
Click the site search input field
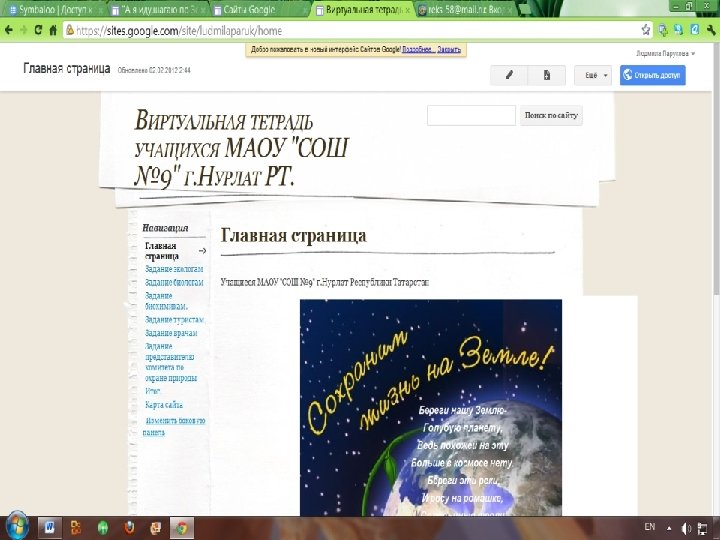[471, 115]
